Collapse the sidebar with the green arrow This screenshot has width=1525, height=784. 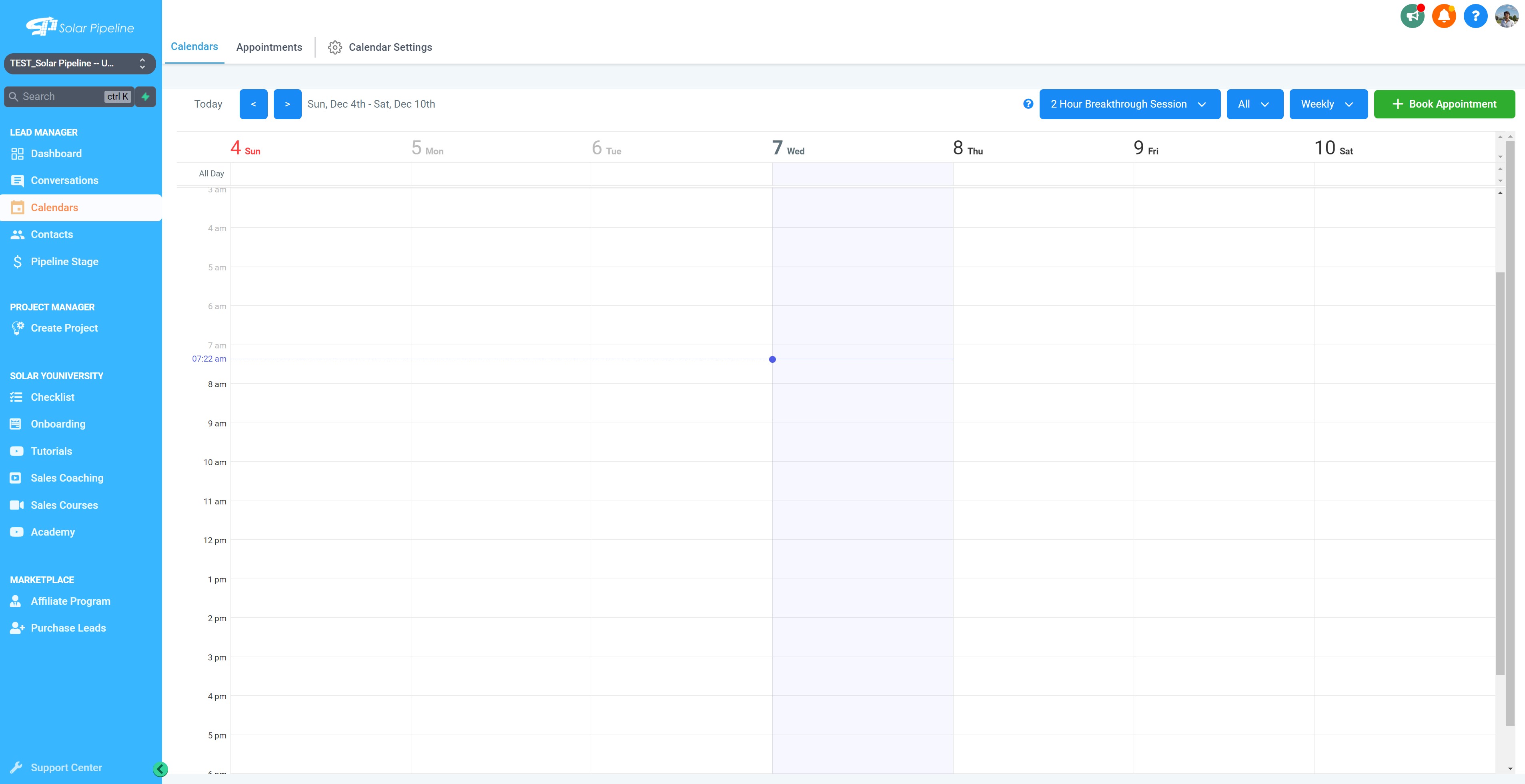(x=160, y=769)
